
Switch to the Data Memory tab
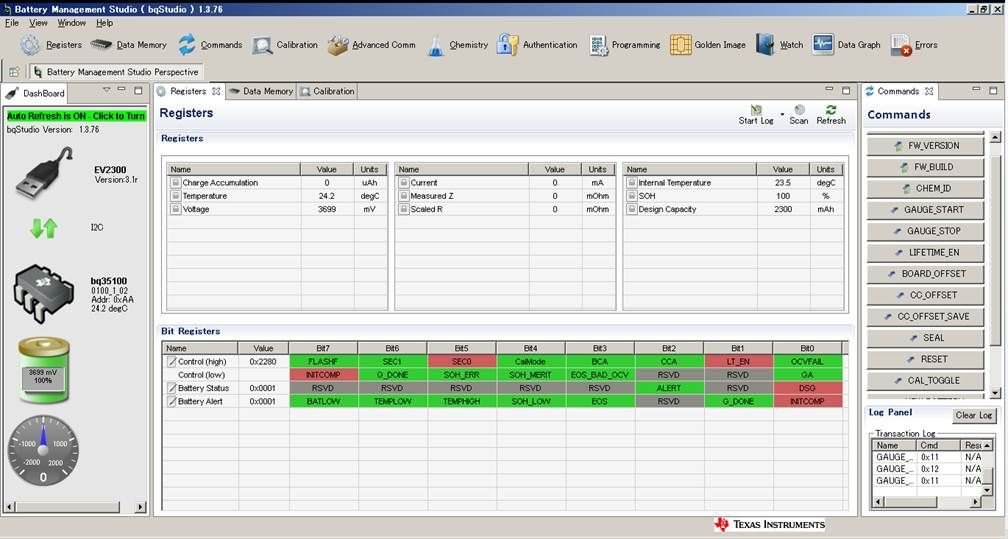pyautogui.click(x=260, y=91)
